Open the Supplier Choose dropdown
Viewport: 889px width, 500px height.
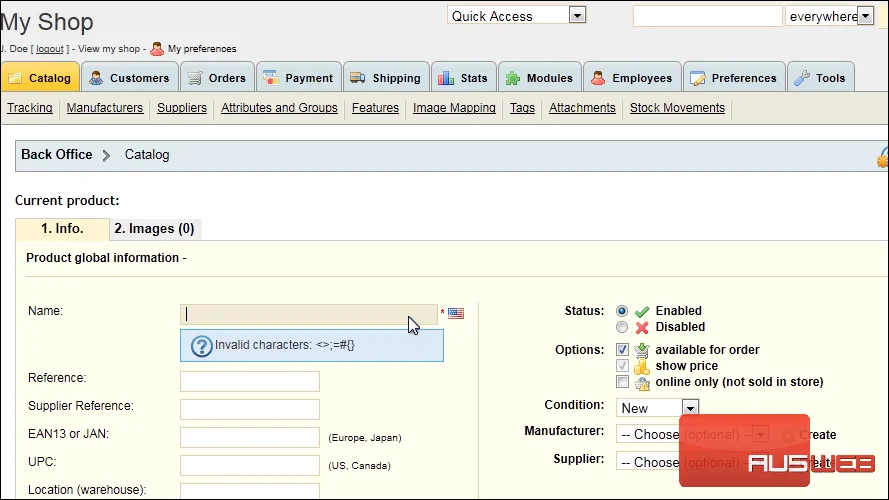coord(692,462)
